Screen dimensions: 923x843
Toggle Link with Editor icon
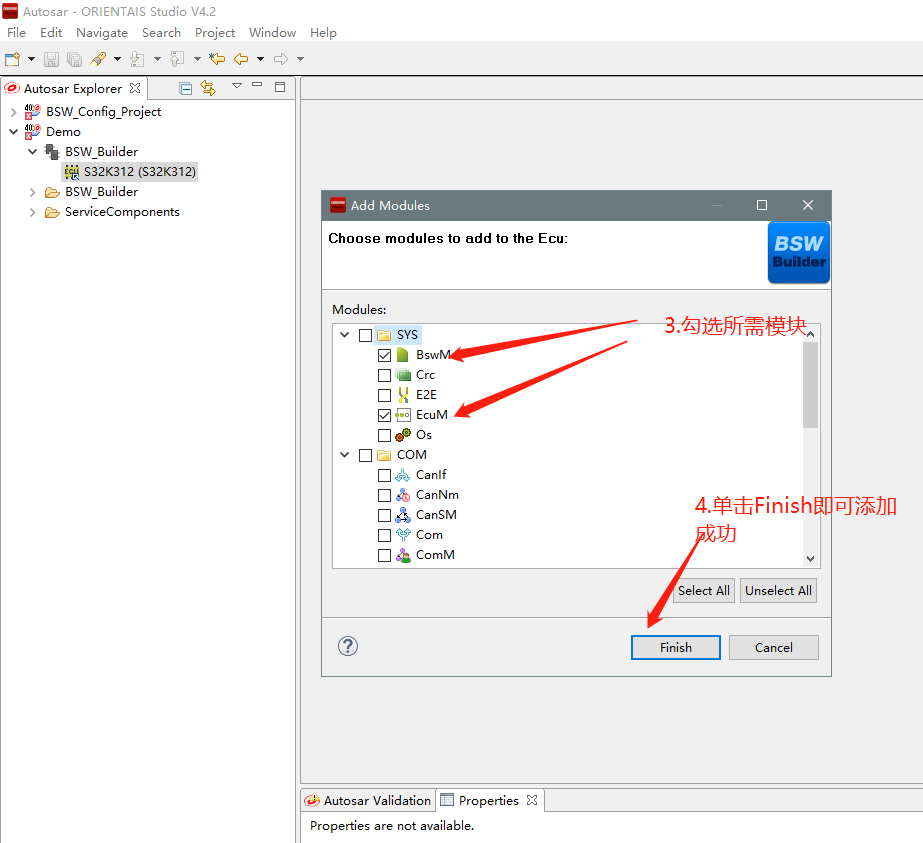click(x=208, y=88)
